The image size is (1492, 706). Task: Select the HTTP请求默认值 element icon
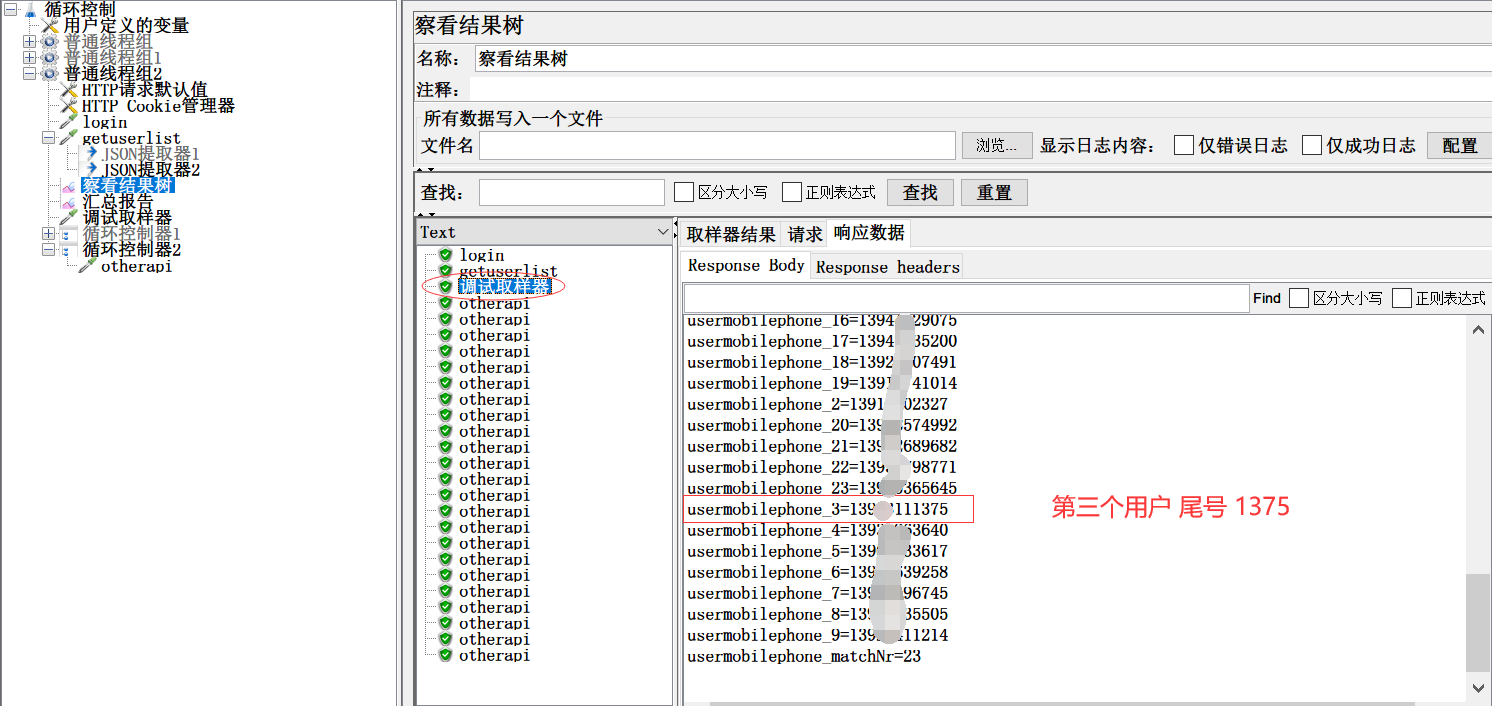[68, 90]
